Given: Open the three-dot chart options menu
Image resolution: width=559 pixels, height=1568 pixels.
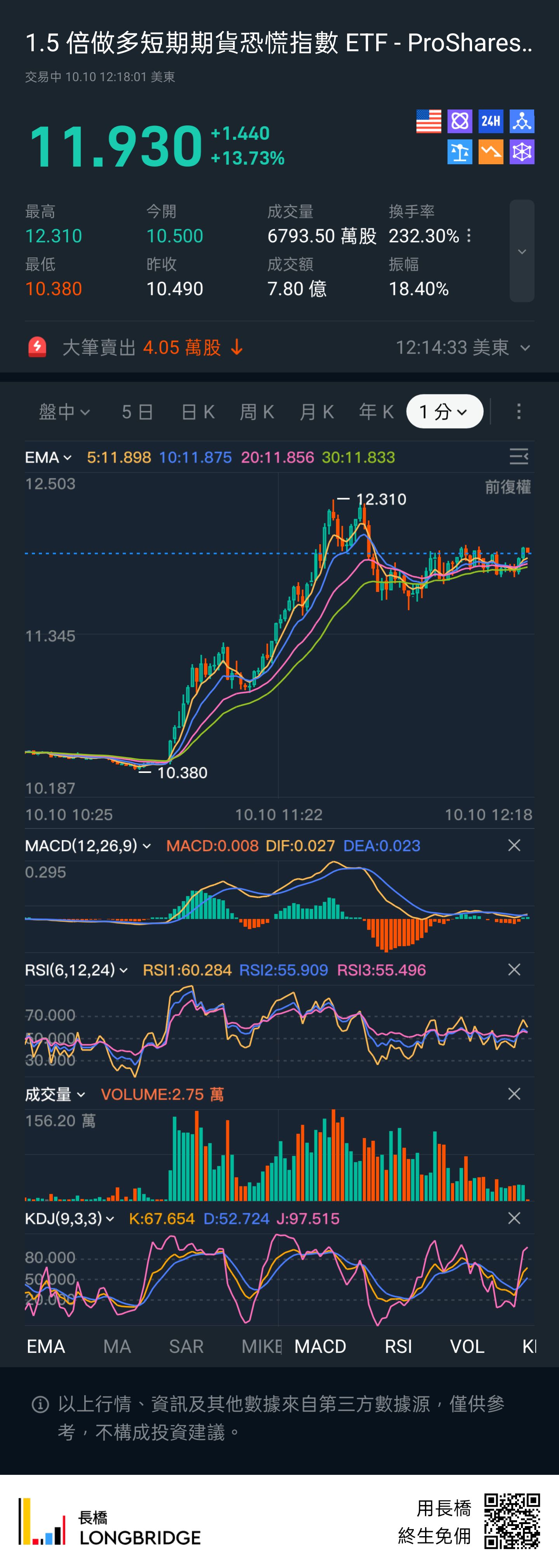Looking at the screenshot, I should tap(518, 412).
